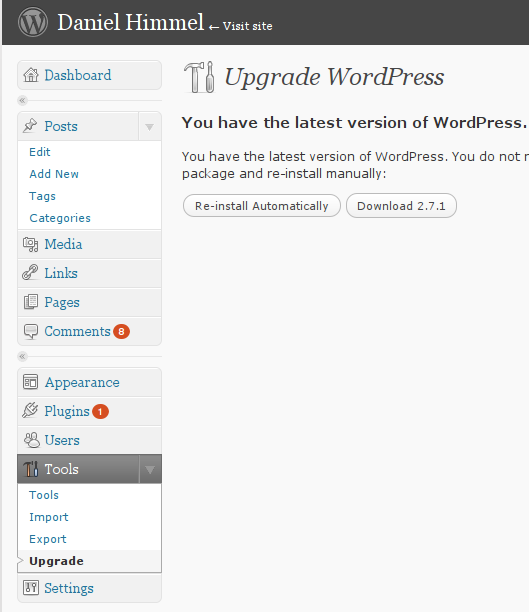Click the Users people icon
This screenshot has height=612, width=529.
click(x=32, y=440)
